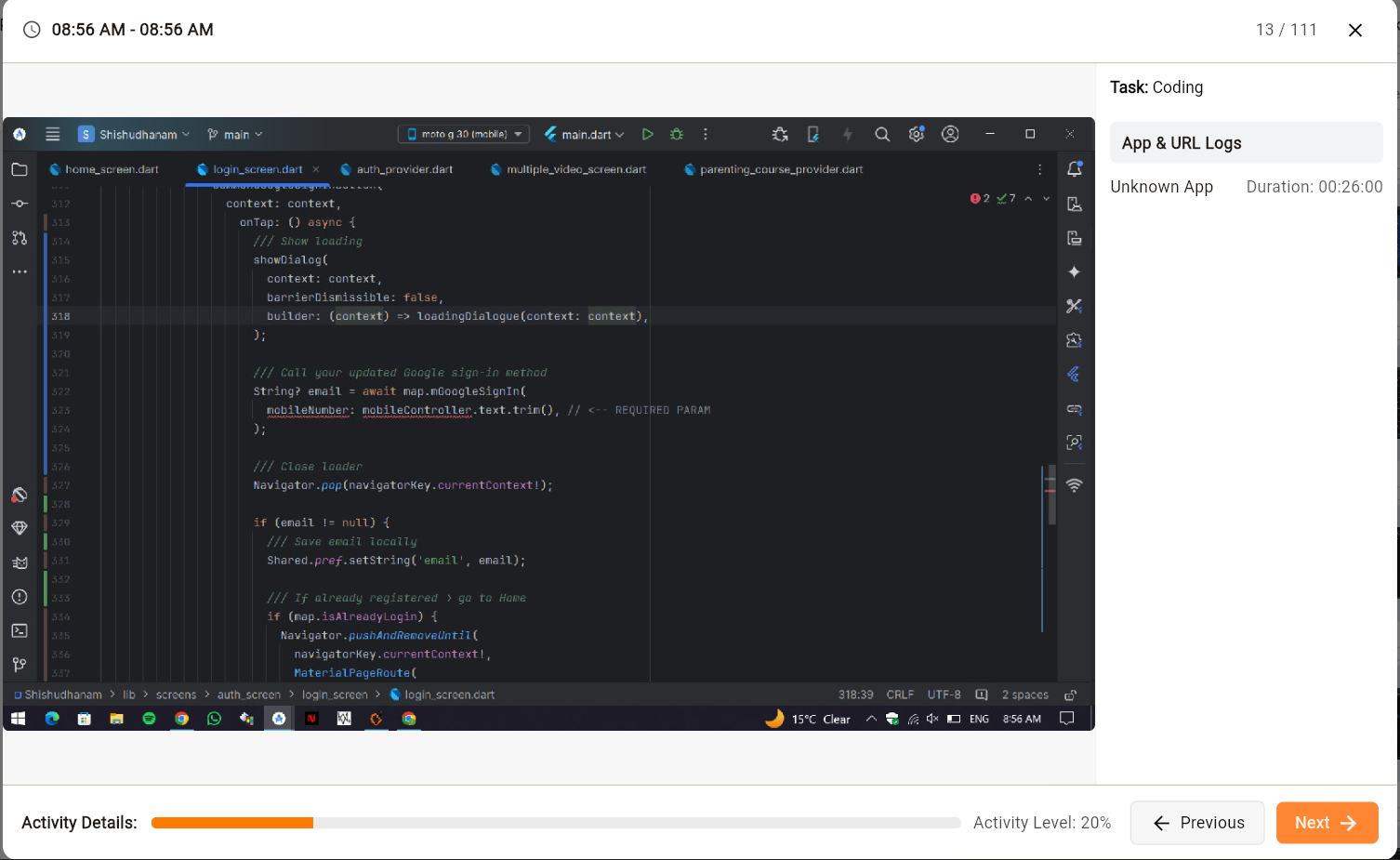Open IDE notifications bell icon

tap(1074, 169)
